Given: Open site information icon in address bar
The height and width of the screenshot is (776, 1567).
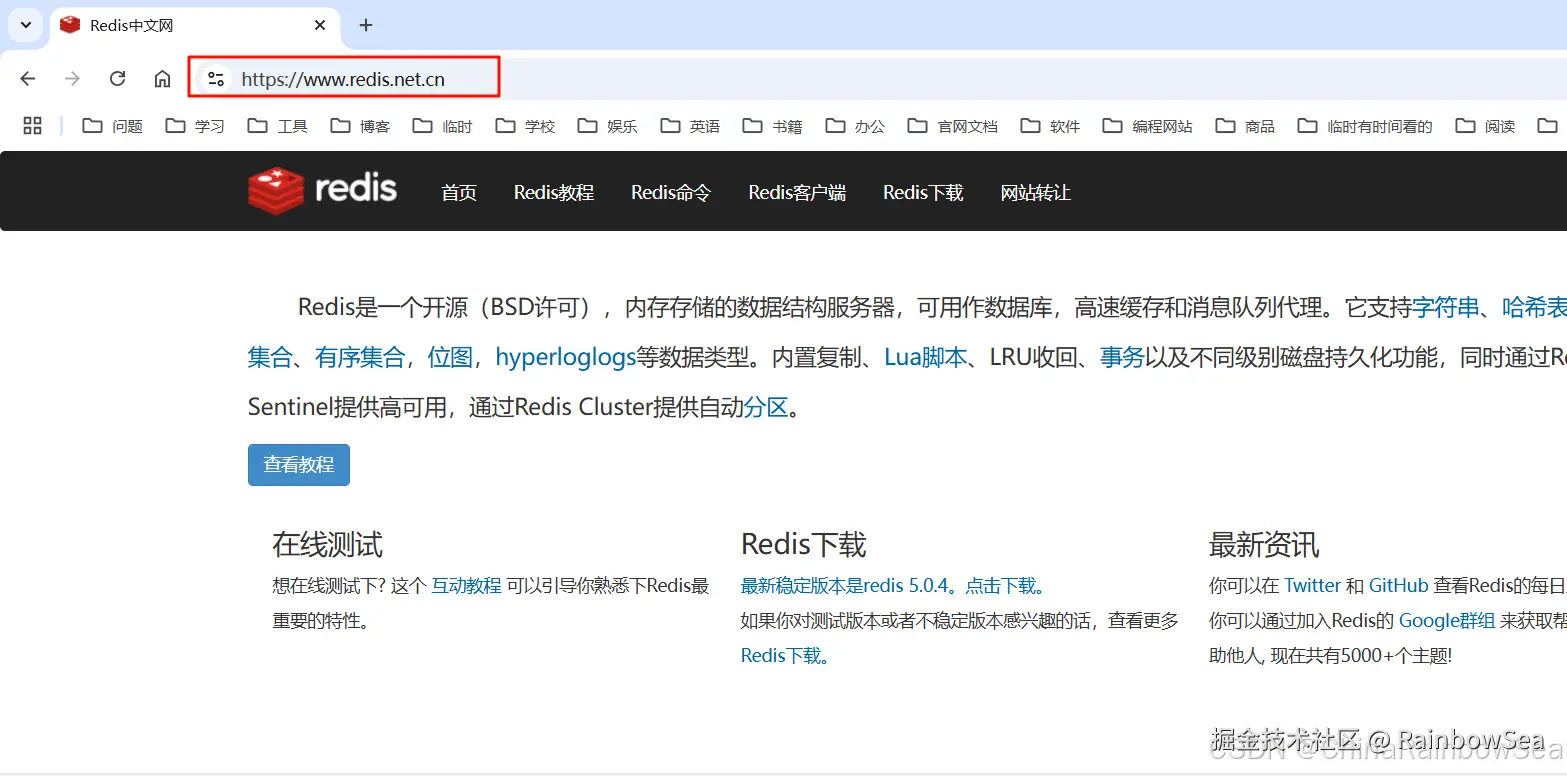Looking at the screenshot, I should coord(215,79).
